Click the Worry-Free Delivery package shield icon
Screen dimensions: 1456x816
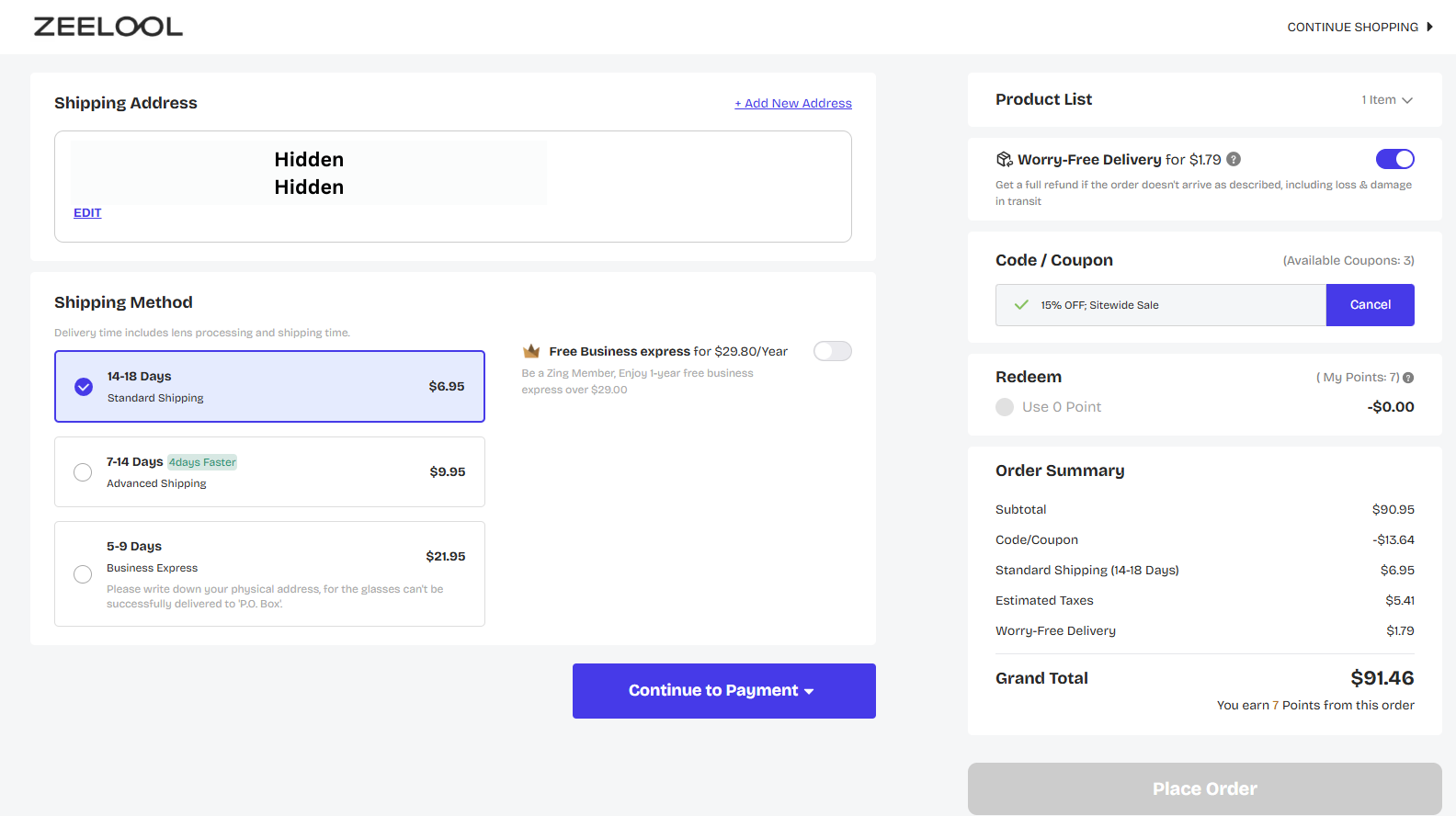pyautogui.click(x=1004, y=159)
